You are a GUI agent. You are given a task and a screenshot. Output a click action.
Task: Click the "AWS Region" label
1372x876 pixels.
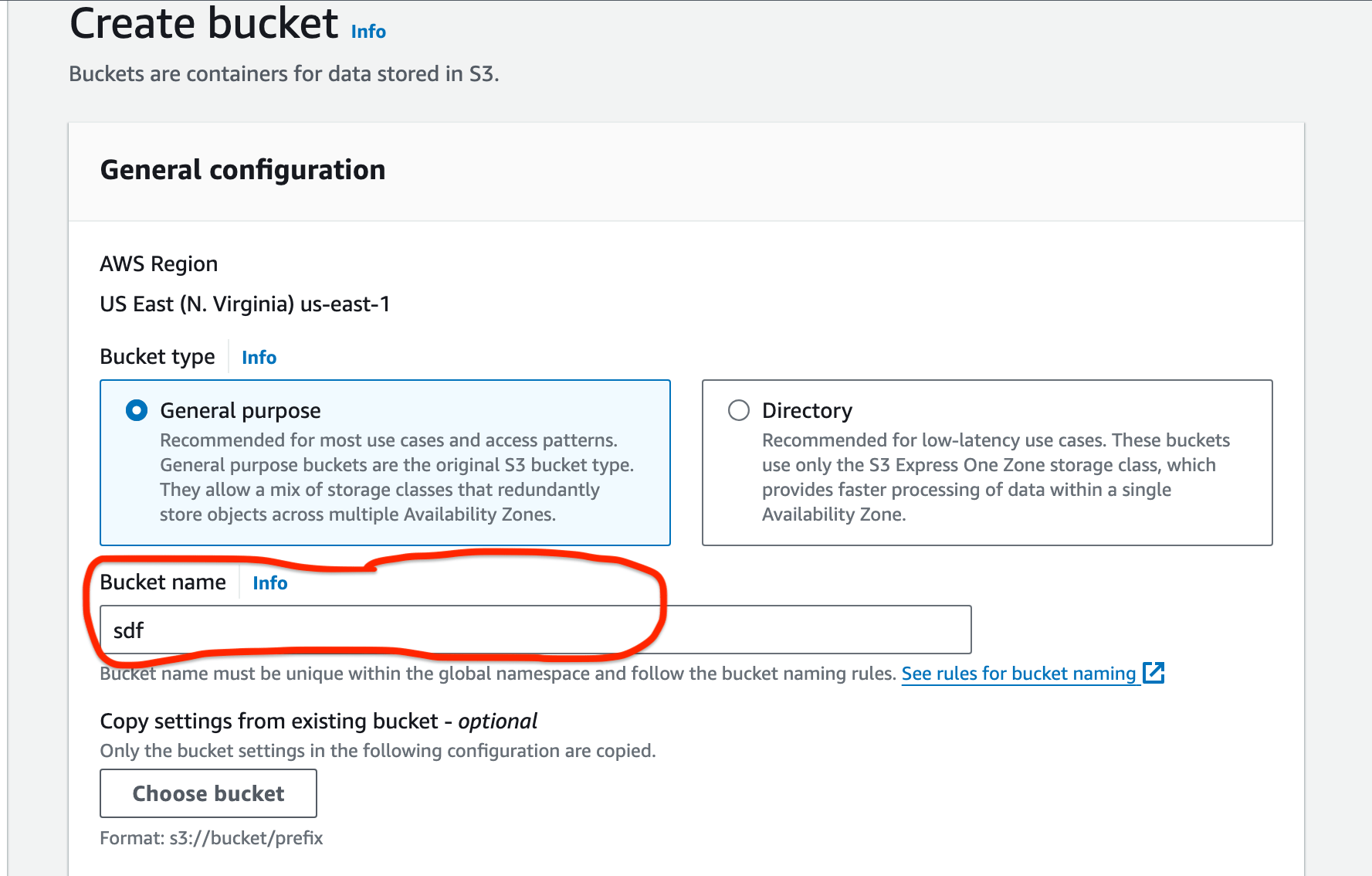pyautogui.click(x=159, y=264)
